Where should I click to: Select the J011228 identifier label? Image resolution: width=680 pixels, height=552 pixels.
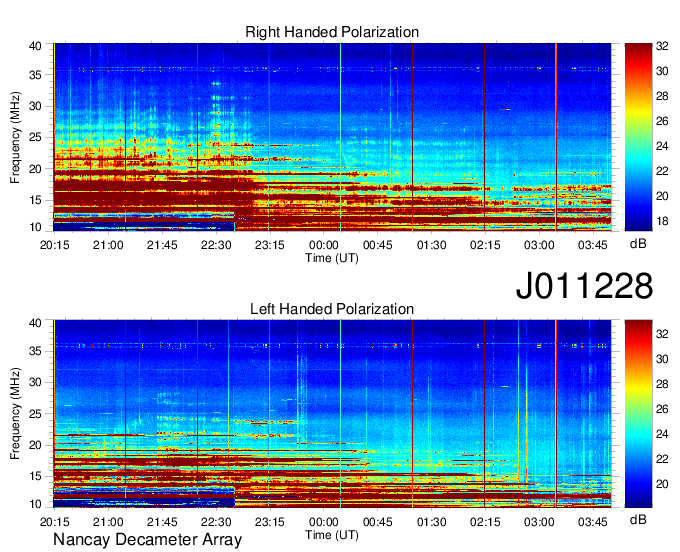coord(584,286)
